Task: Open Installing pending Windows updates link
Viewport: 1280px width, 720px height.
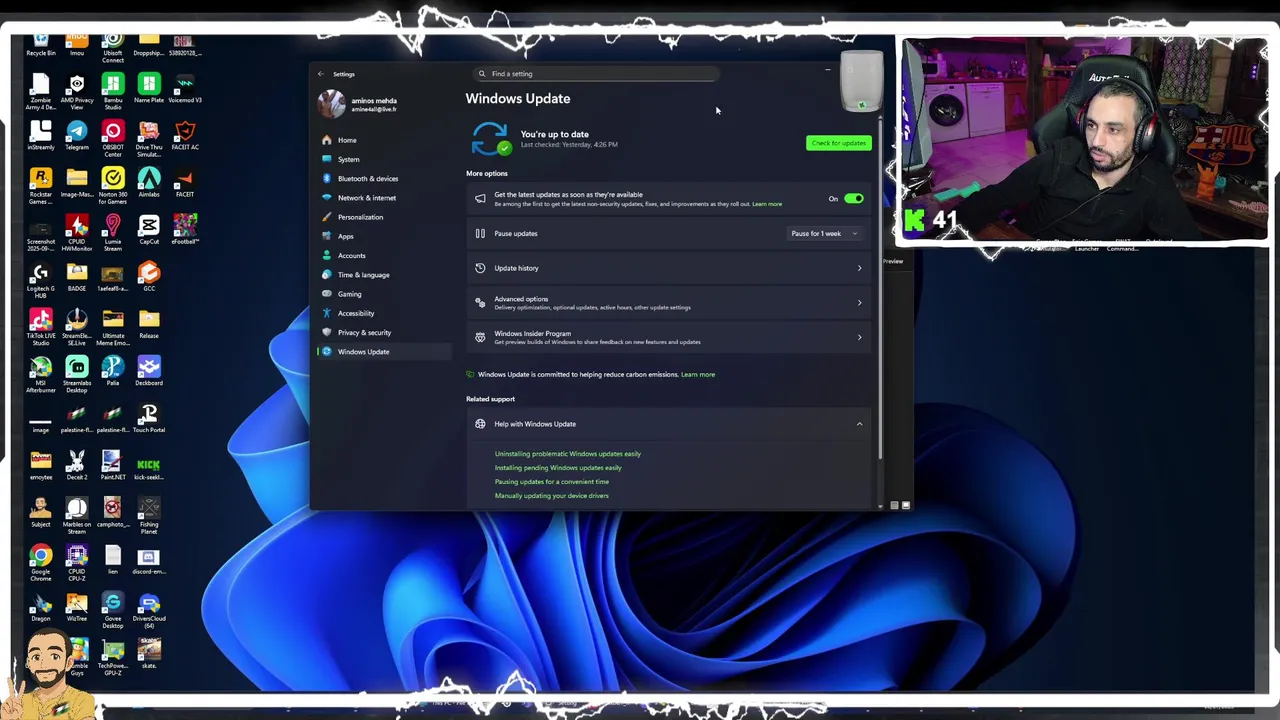Action: [557, 468]
